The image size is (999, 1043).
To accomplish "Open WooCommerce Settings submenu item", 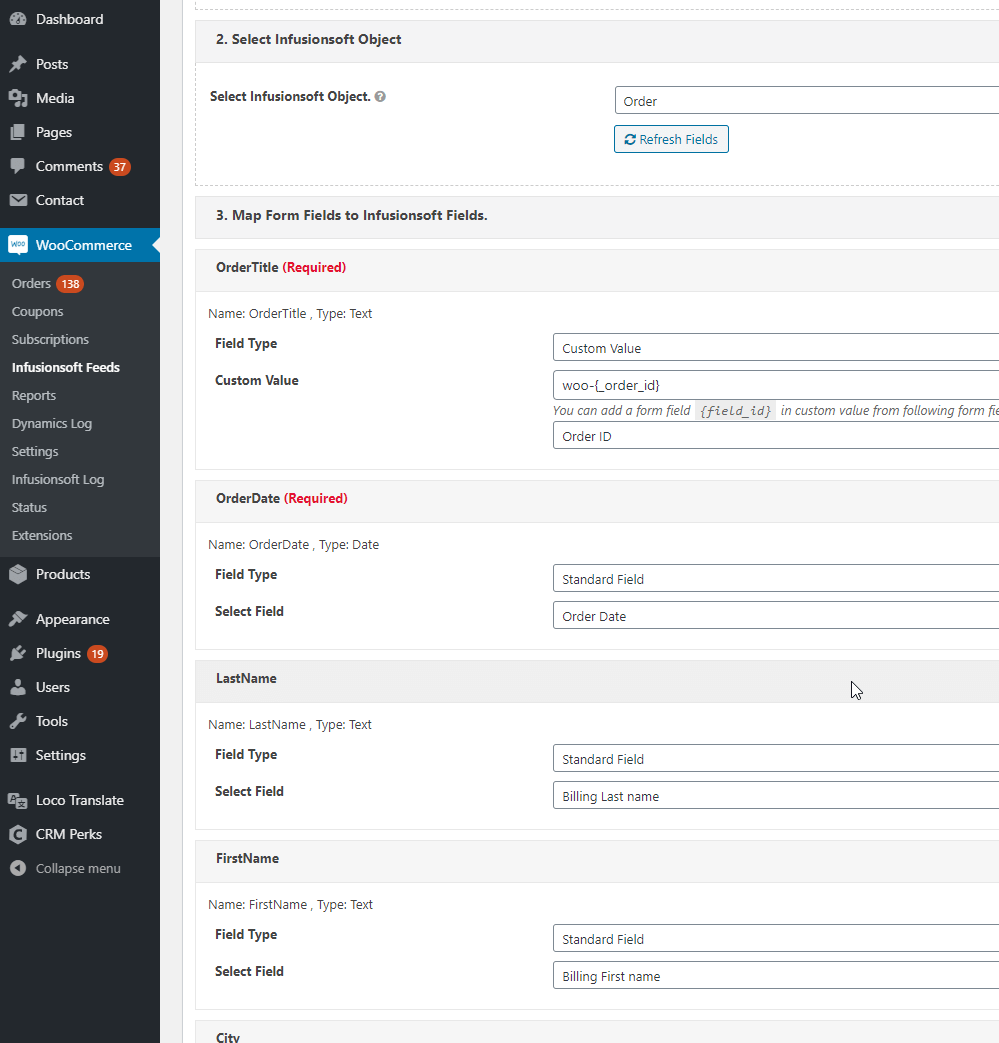I will [35, 451].
